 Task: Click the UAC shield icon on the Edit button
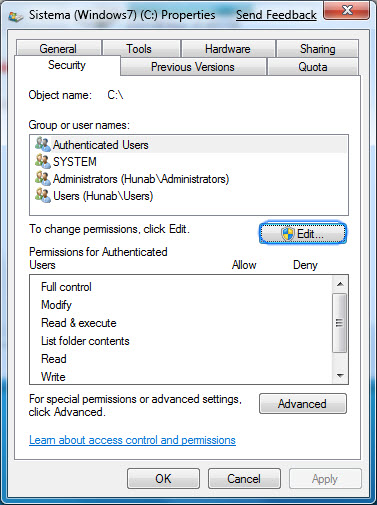tap(287, 234)
